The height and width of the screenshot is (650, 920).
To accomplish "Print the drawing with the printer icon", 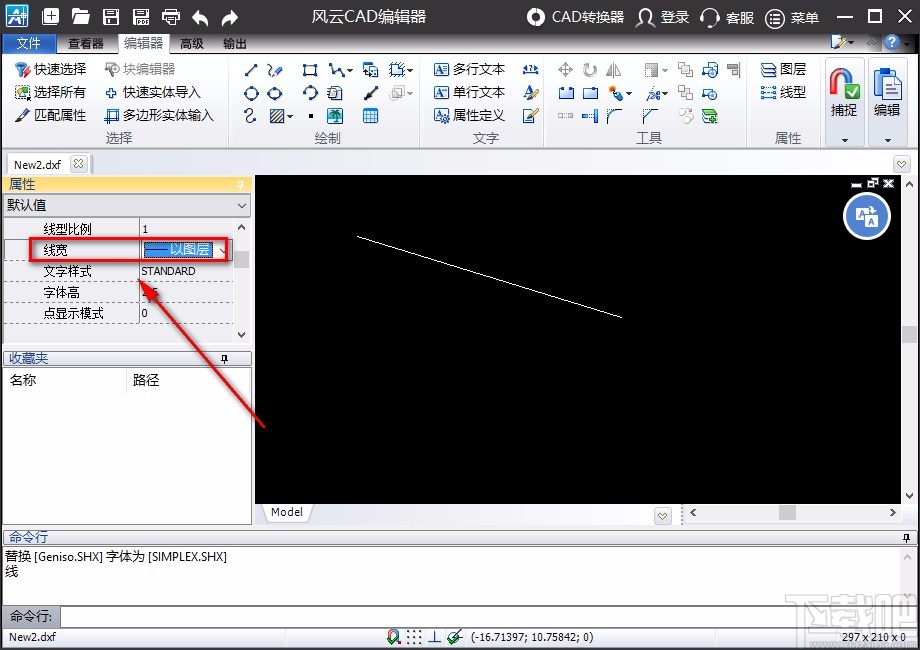I will [171, 16].
